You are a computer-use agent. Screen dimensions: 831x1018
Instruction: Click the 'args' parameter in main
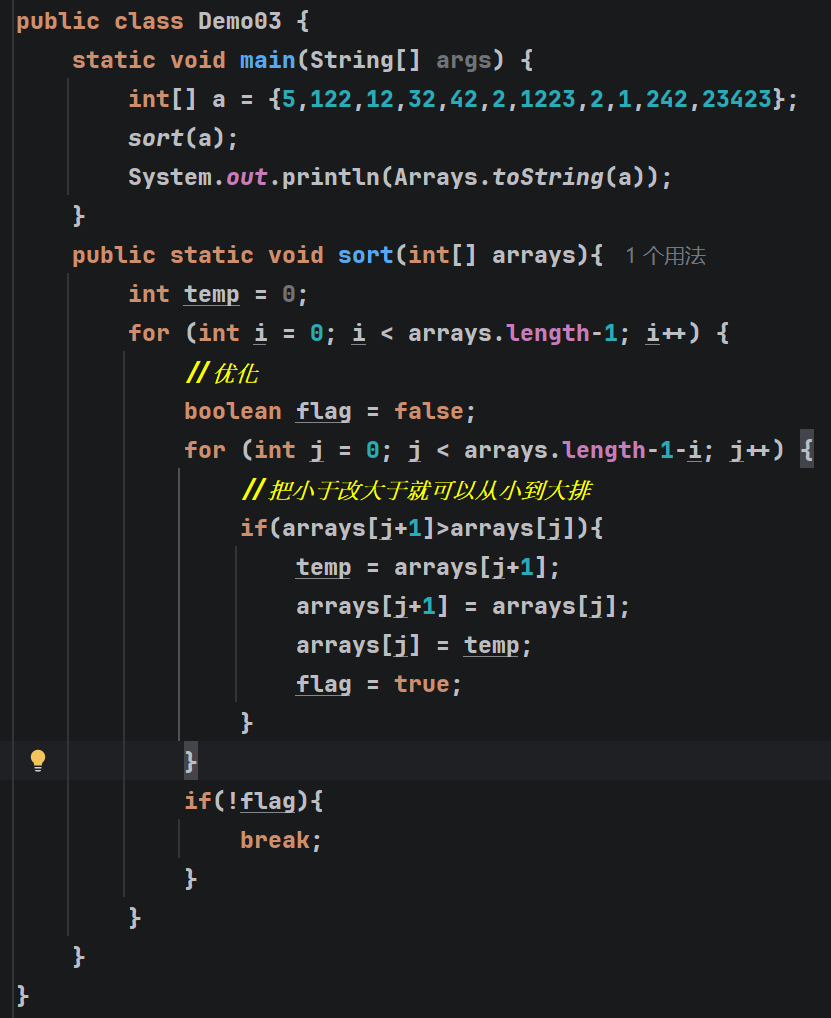[x=464, y=60]
